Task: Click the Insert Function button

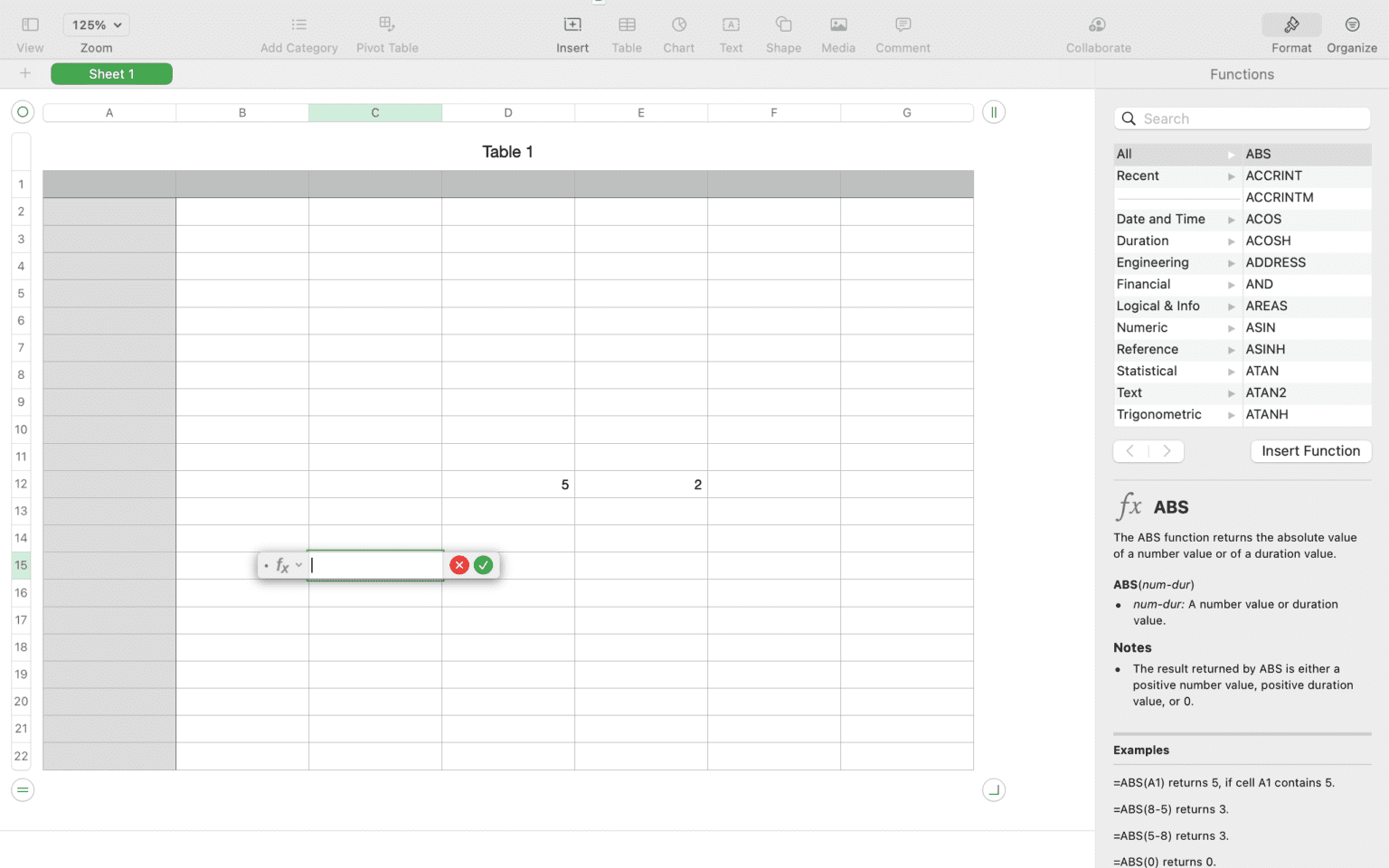Action: click(x=1310, y=451)
